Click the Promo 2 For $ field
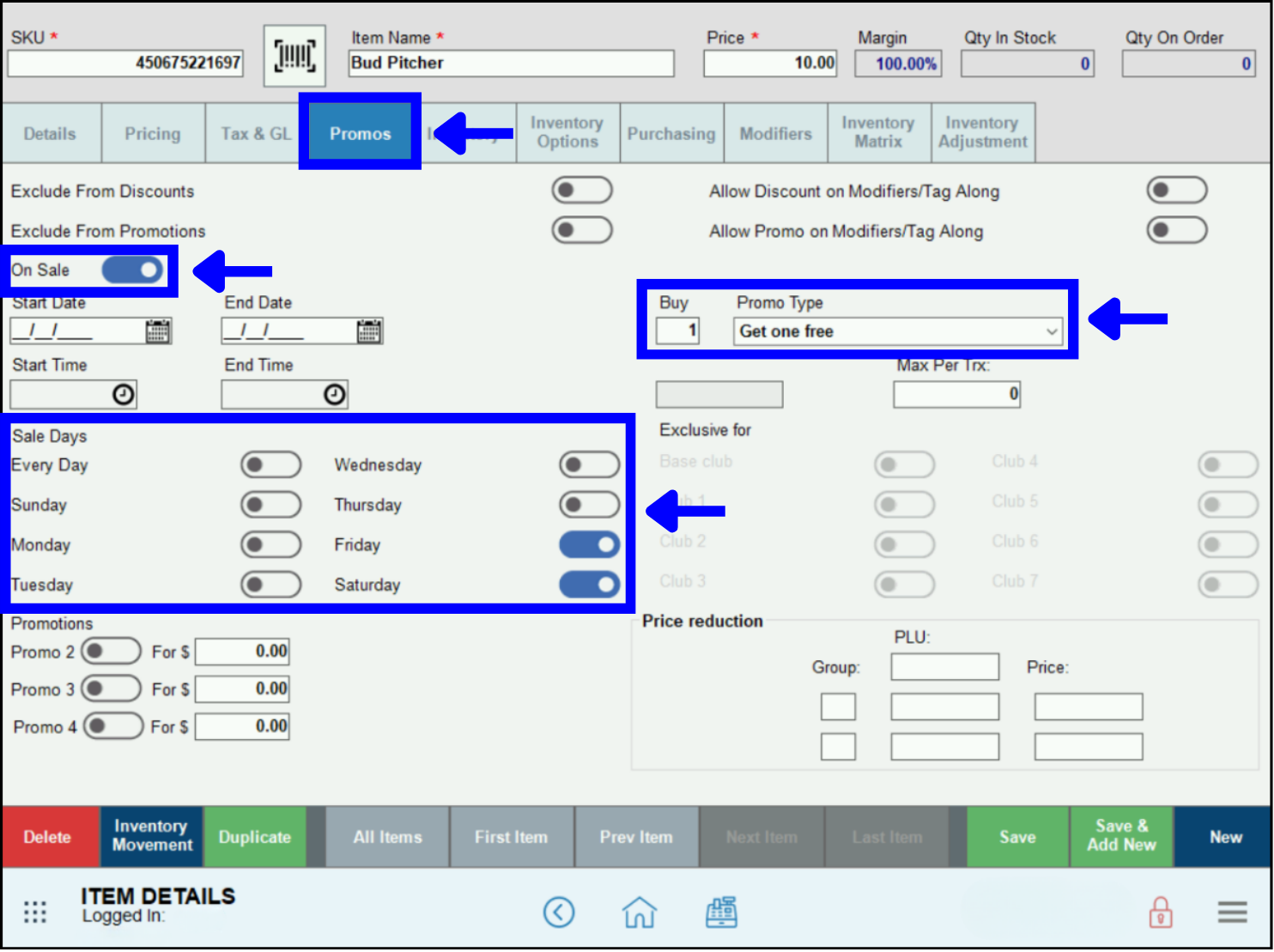Image resolution: width=1274 pixels, height=952 pixels. coord(242,652)
